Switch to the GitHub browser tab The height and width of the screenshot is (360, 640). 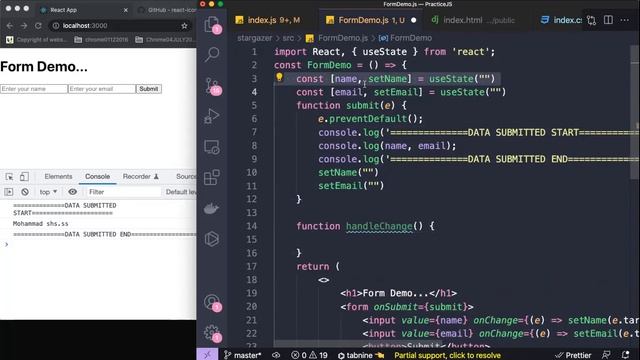(x=167, y=10)
